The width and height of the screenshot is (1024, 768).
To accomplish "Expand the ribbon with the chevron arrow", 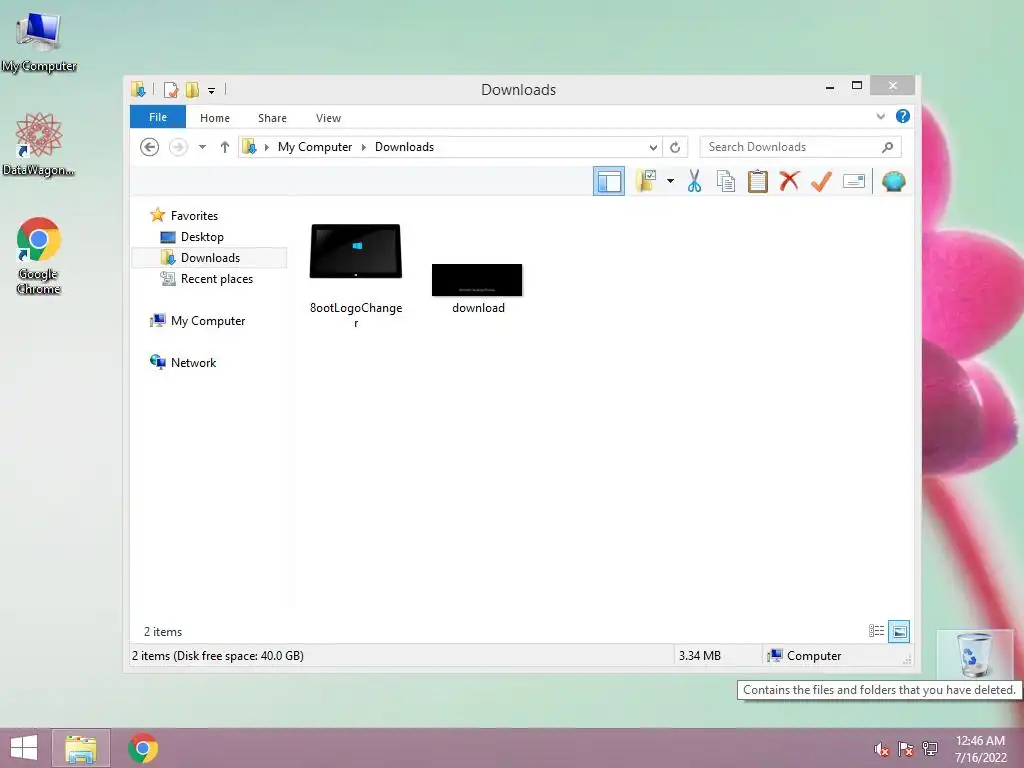I will (x=880, y=116).
